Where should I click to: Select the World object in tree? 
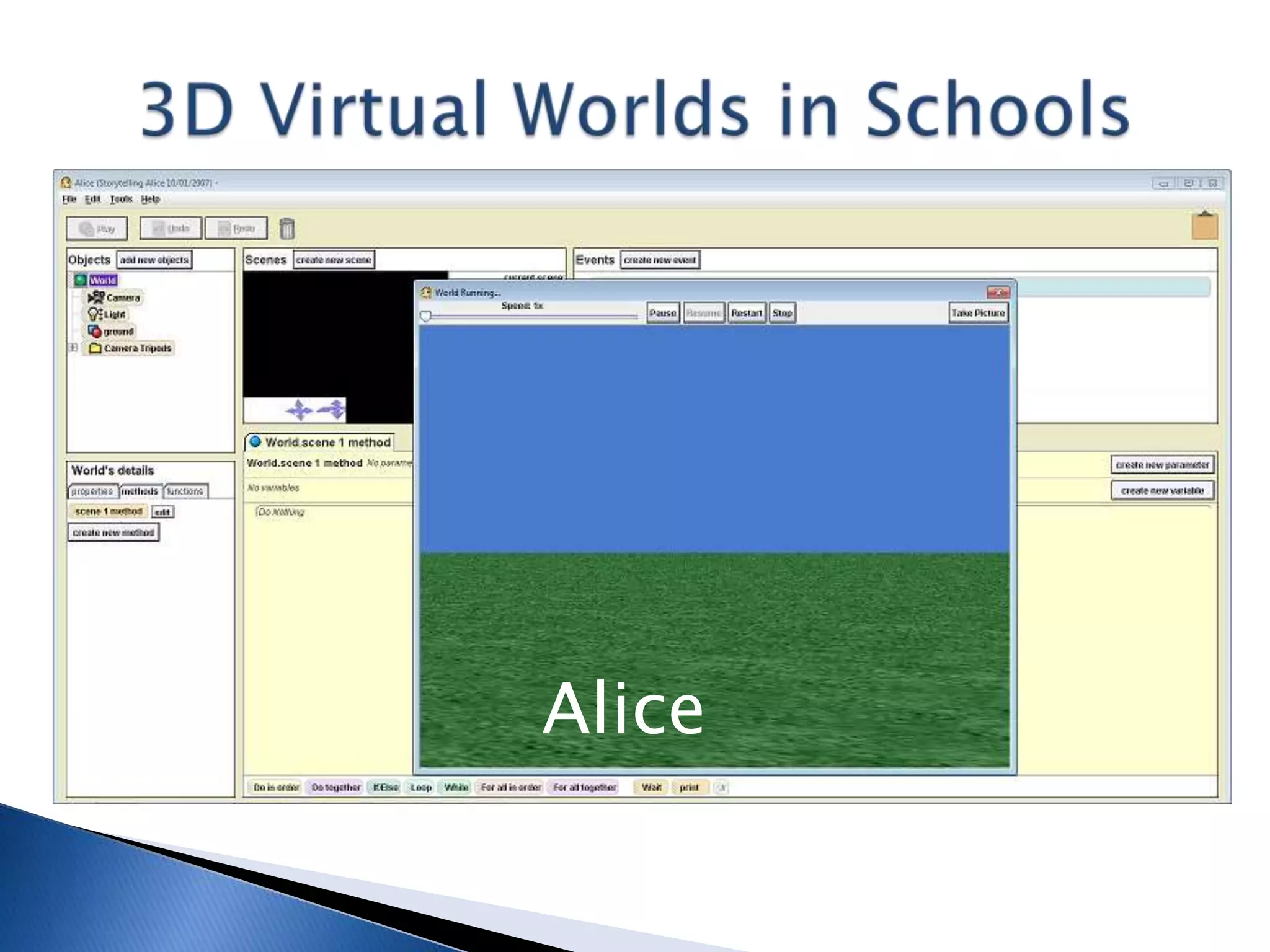point(103,280)
